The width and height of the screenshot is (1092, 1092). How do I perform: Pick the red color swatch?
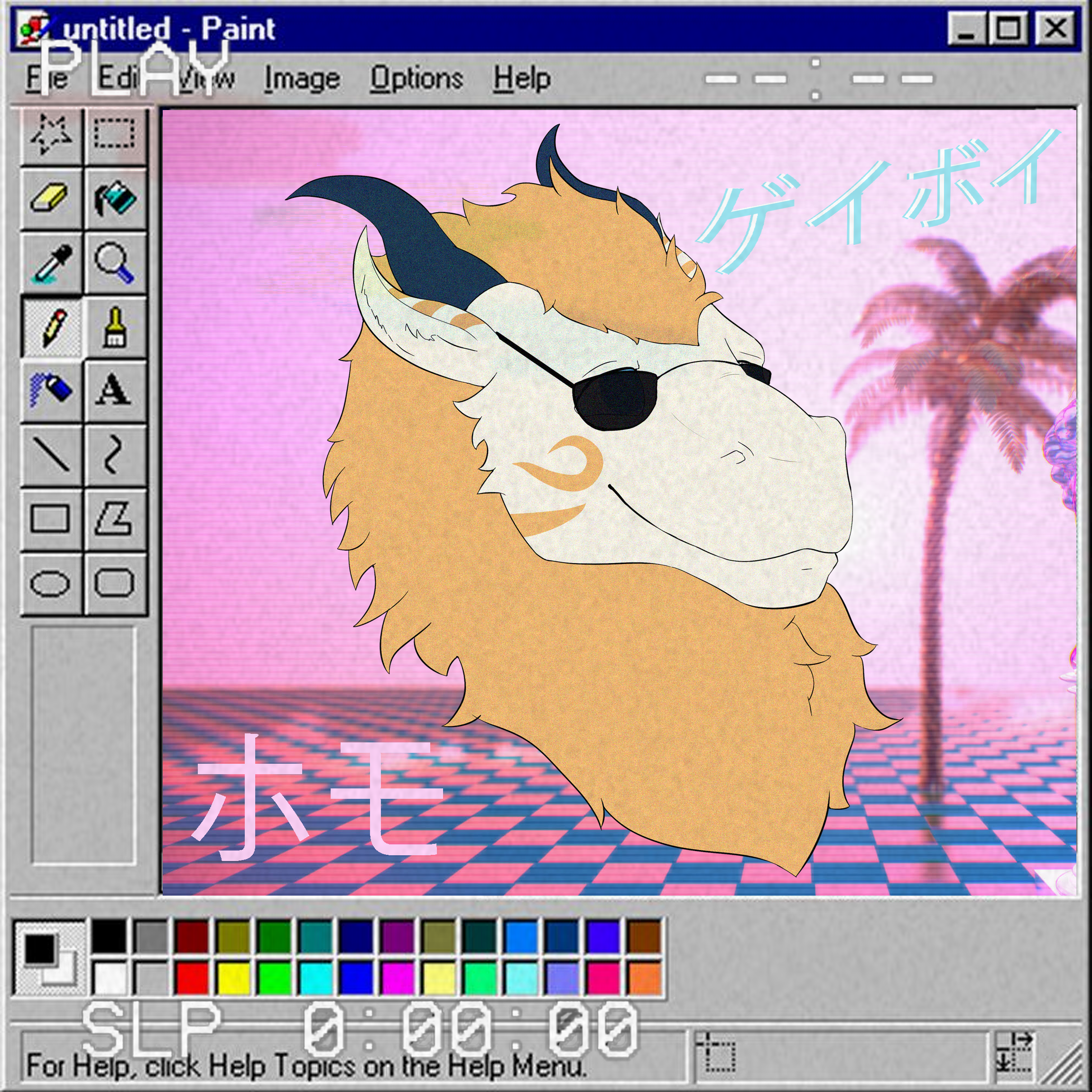pyautogui.click(x=192, y=978)
